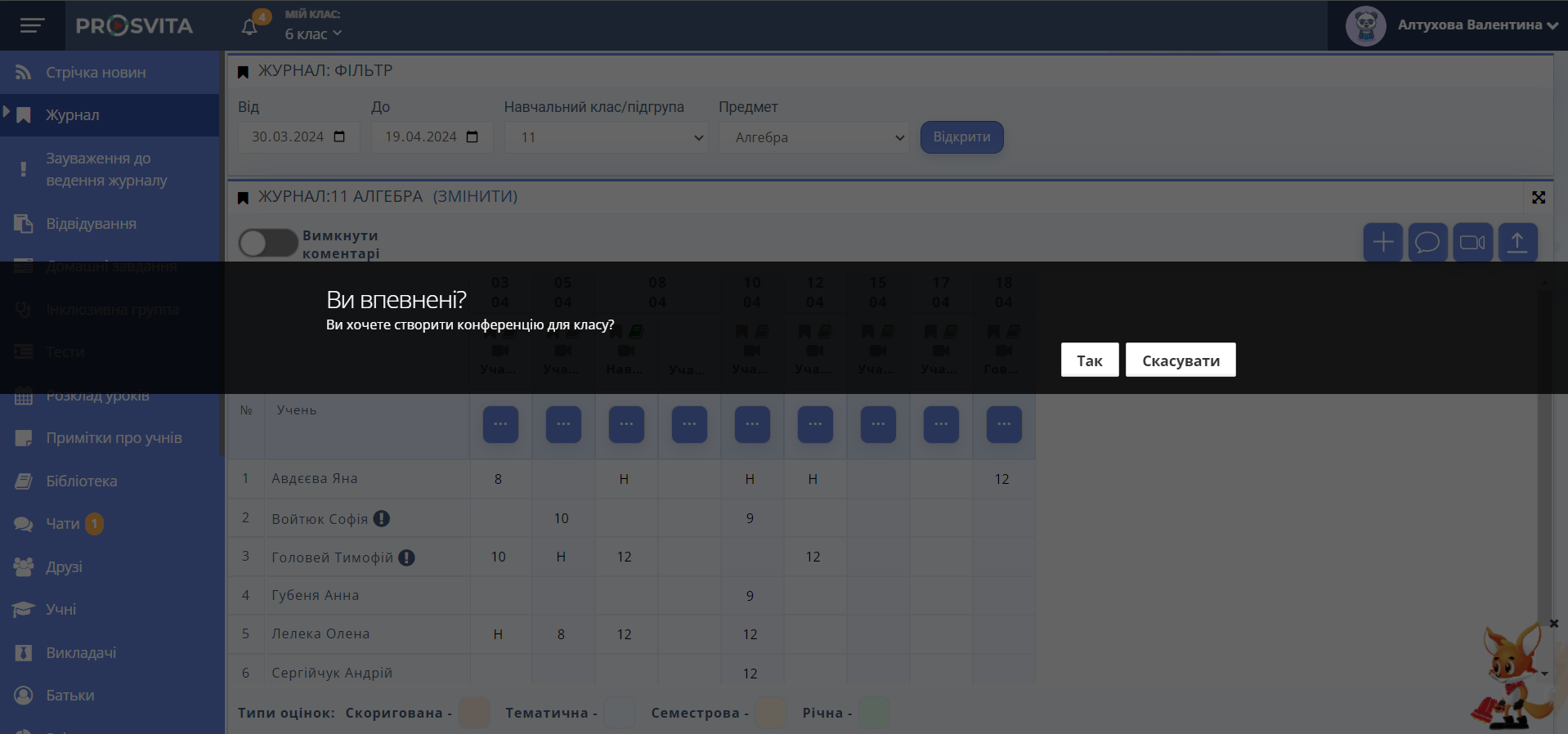The image size is (1568, 734).
Task: Click the Від date field
Action: [x=298, y=137]
